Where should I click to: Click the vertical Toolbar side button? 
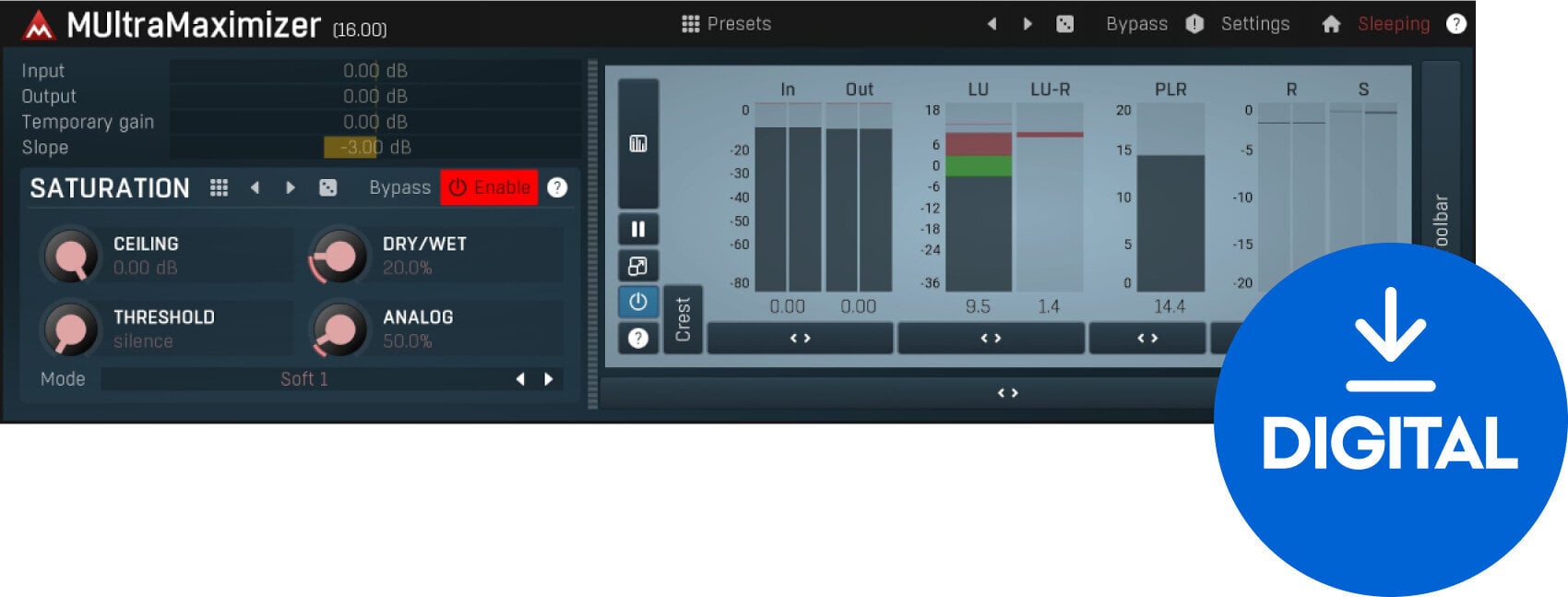point(1441,221)
